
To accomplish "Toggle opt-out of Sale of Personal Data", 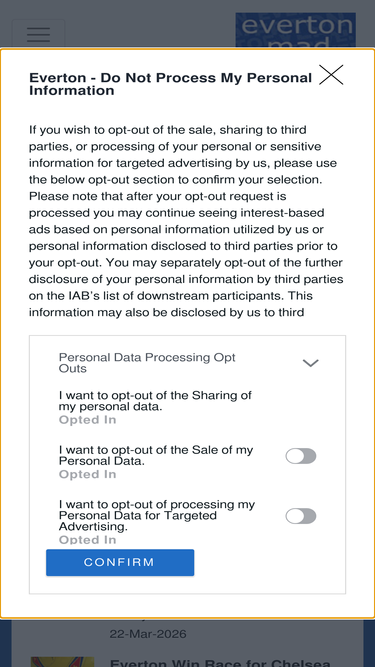I will coord(301,456).
